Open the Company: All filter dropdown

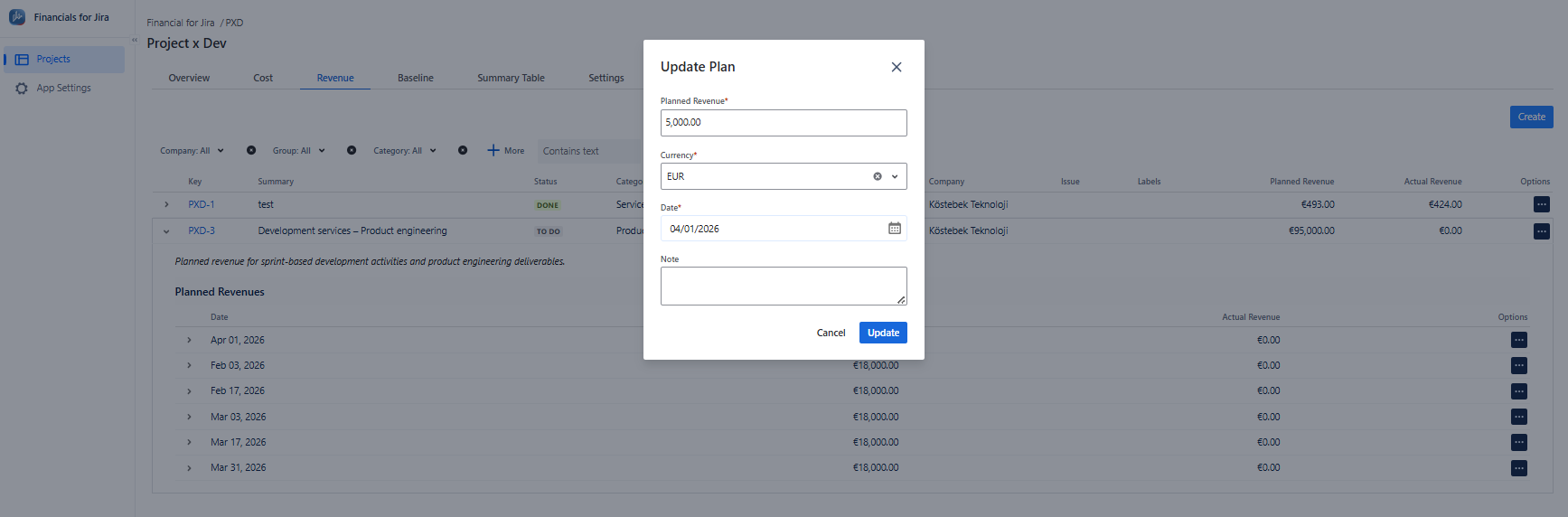(192, 151)
